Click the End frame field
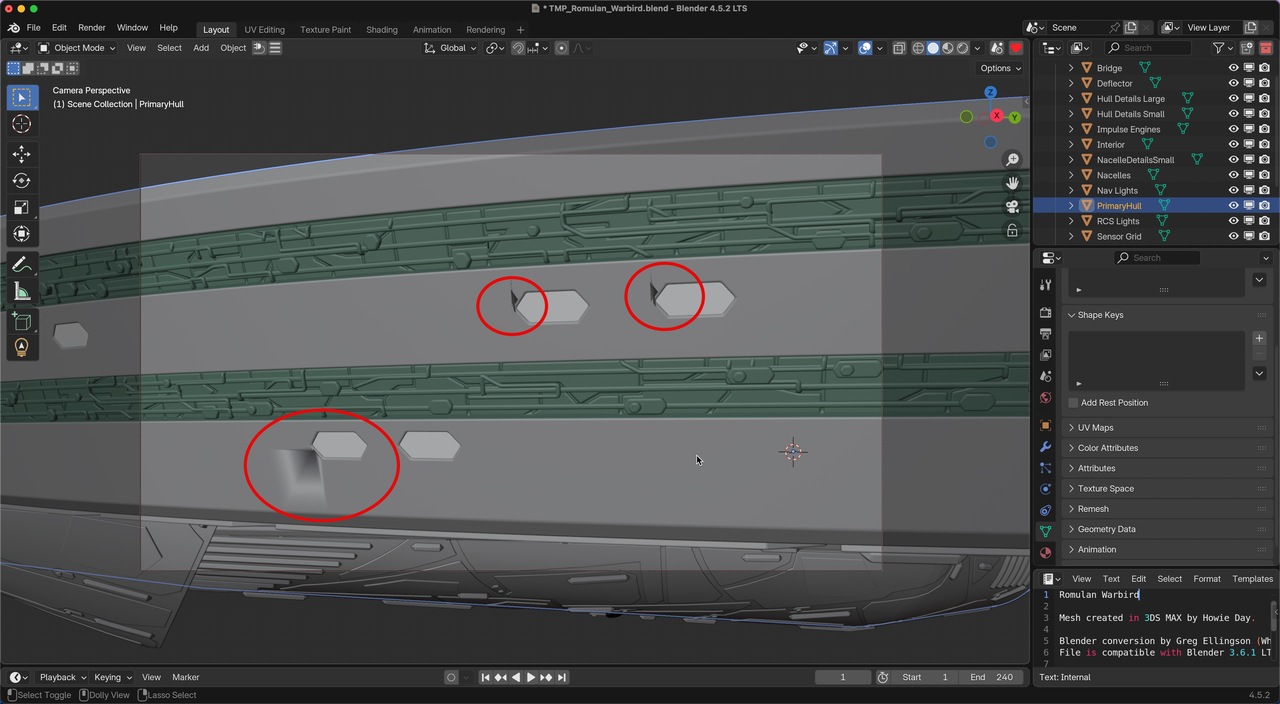This screenshot has width=1280, height=704. click(991, 677)
